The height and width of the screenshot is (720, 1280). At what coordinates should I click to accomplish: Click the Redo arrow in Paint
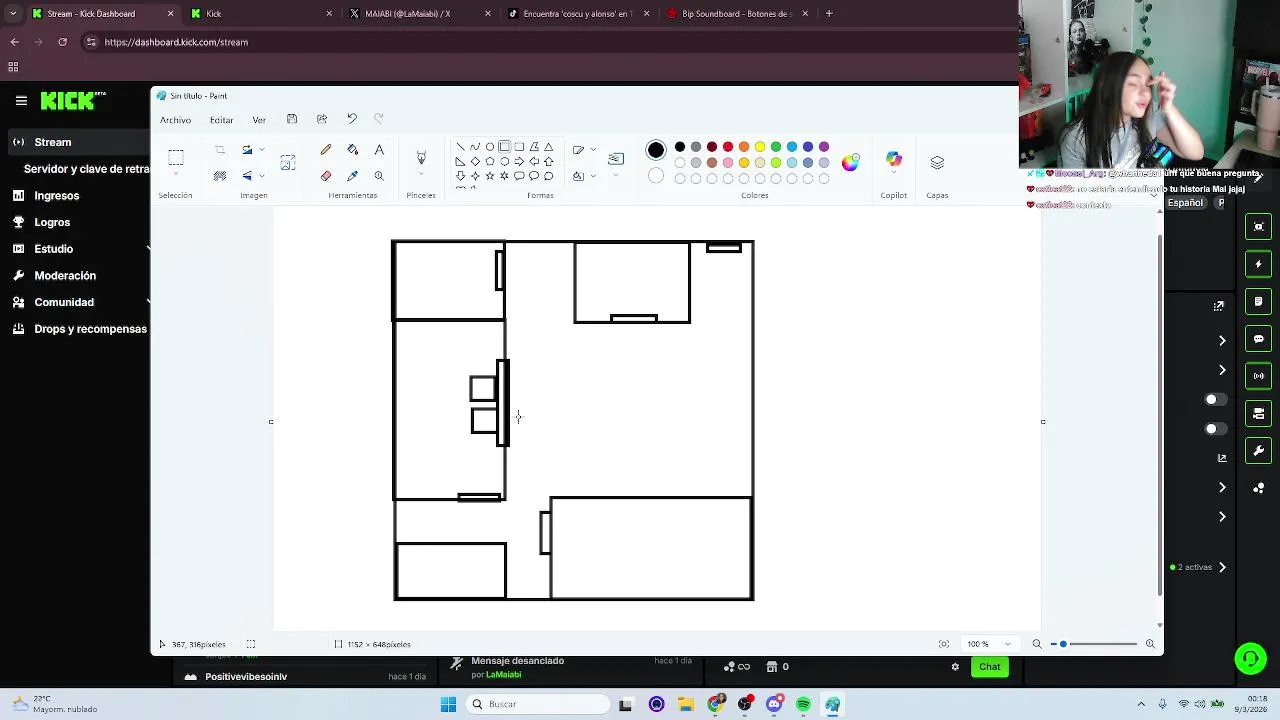(378, 119)
